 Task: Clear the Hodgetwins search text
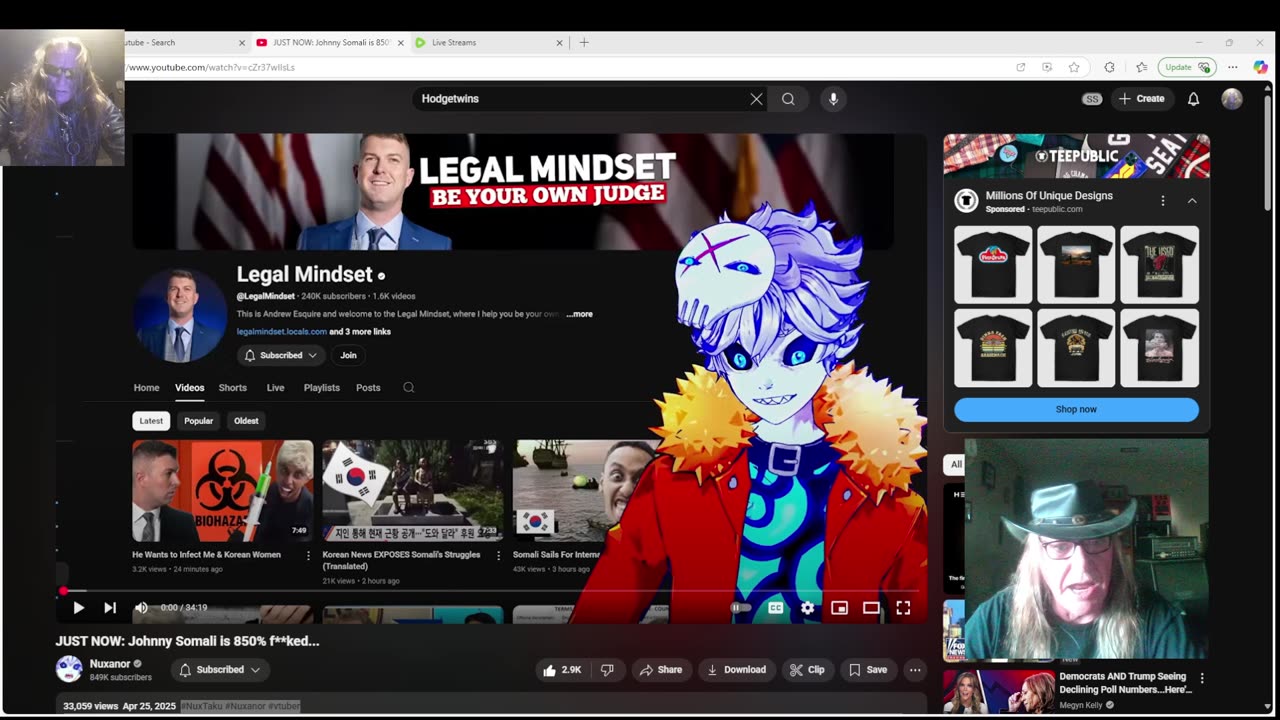point(756,99)
